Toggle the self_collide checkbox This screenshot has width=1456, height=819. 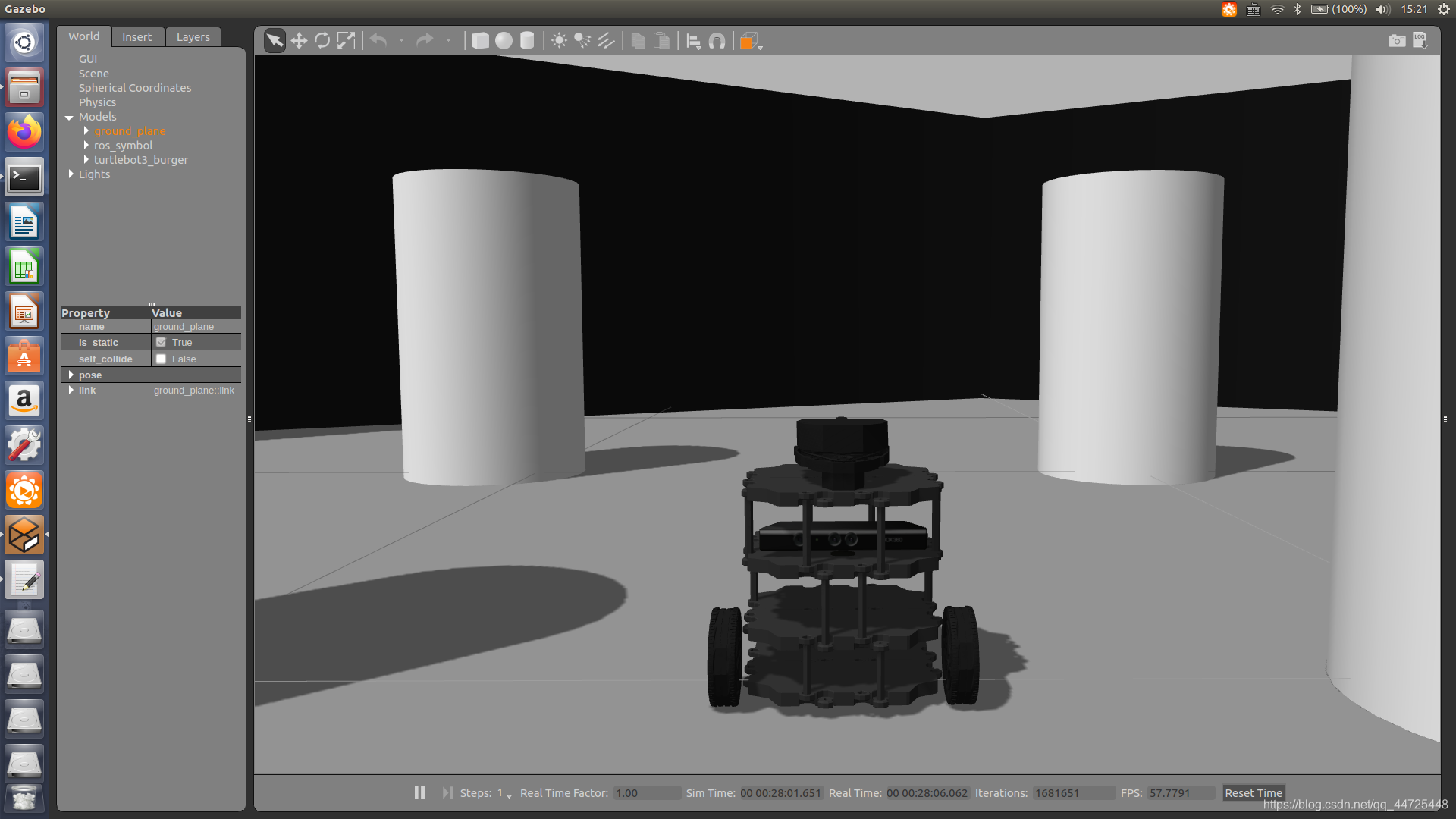(161, 359)
